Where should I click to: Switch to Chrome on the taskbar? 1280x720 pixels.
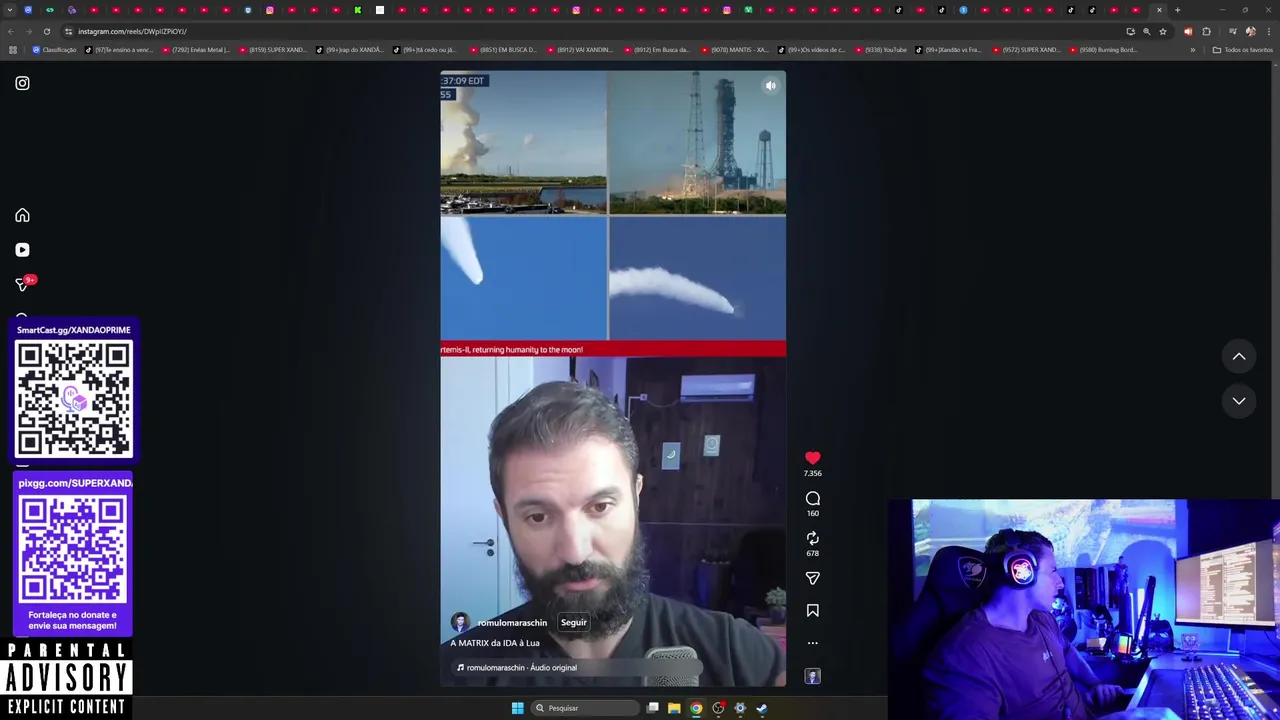(x=696, y=708)
